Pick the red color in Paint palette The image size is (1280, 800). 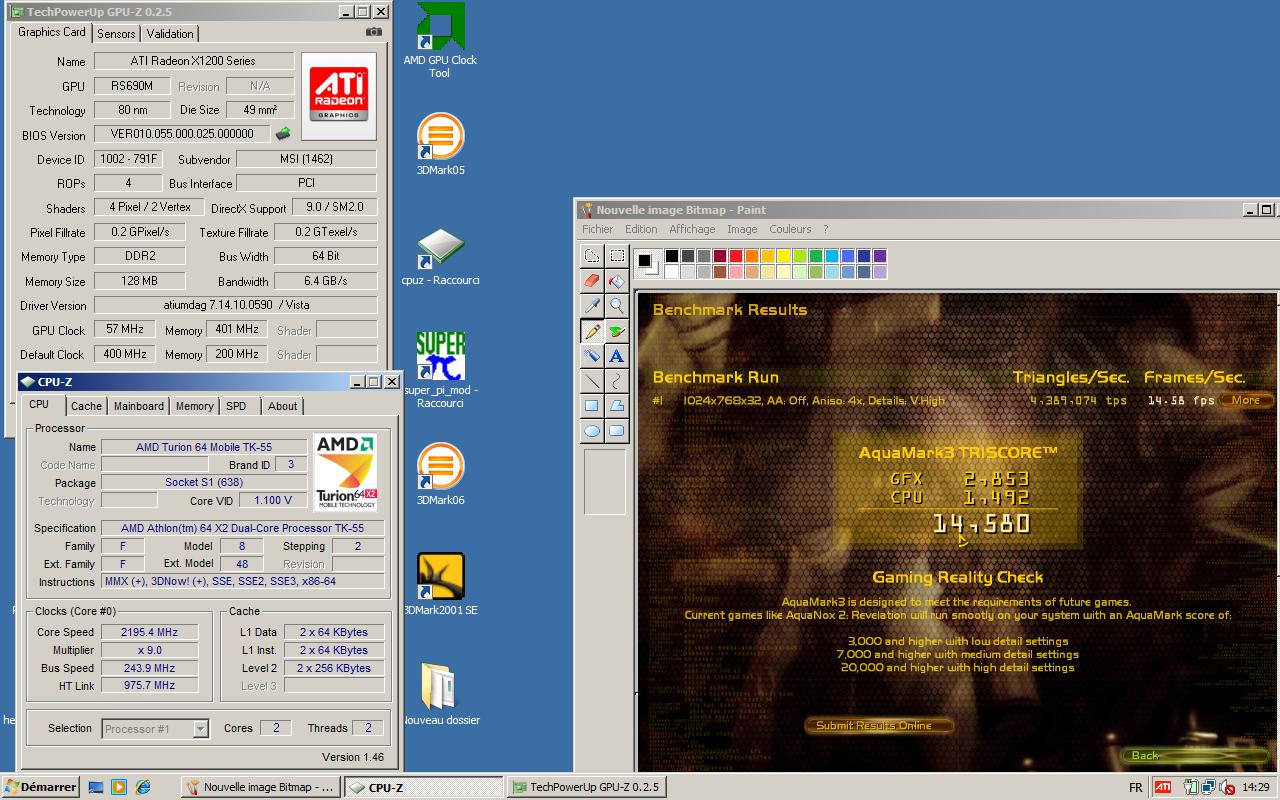point(736,256)
